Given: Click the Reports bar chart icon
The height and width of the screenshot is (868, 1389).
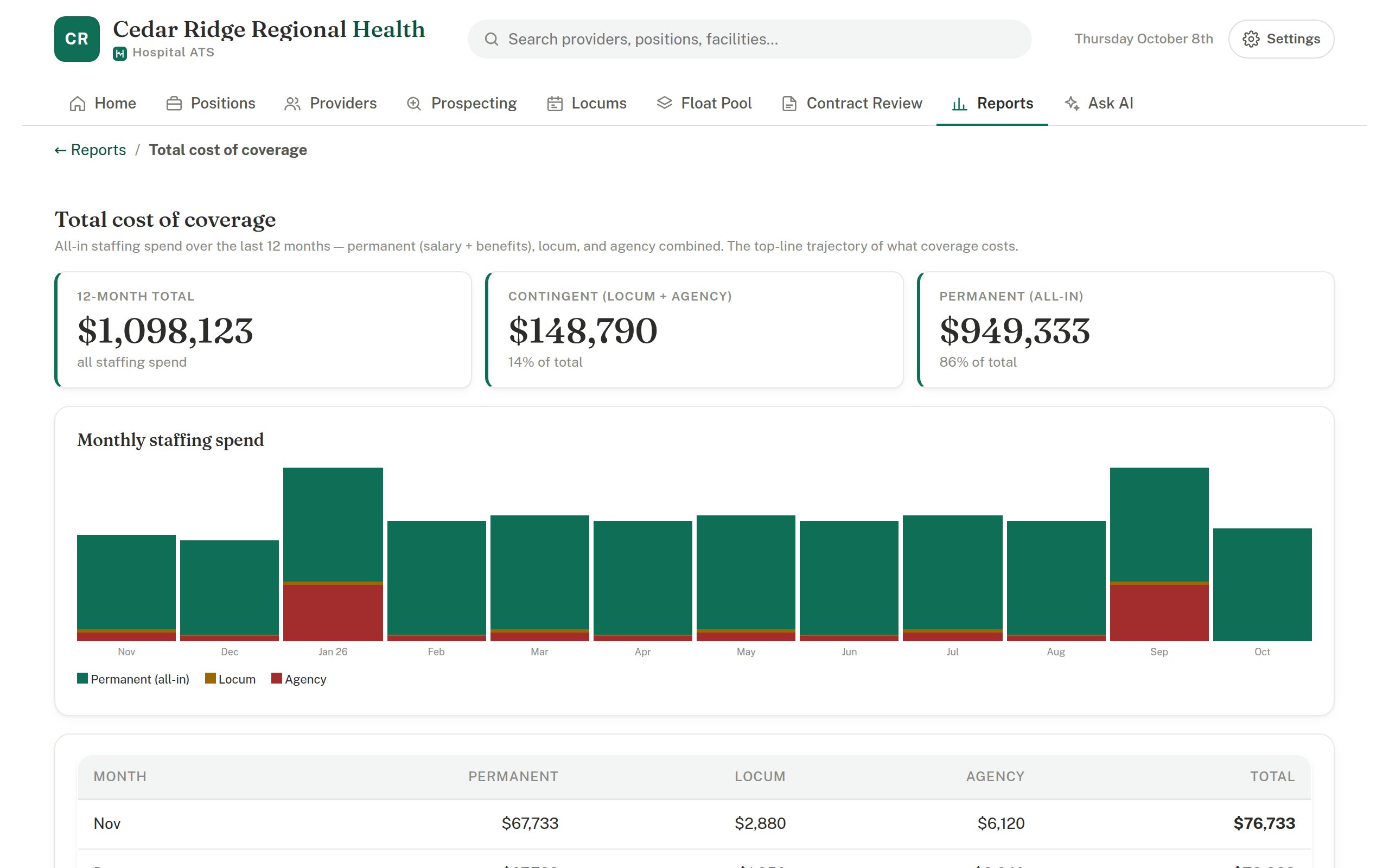Looking at the screenshot, I should tap(960, 103).
